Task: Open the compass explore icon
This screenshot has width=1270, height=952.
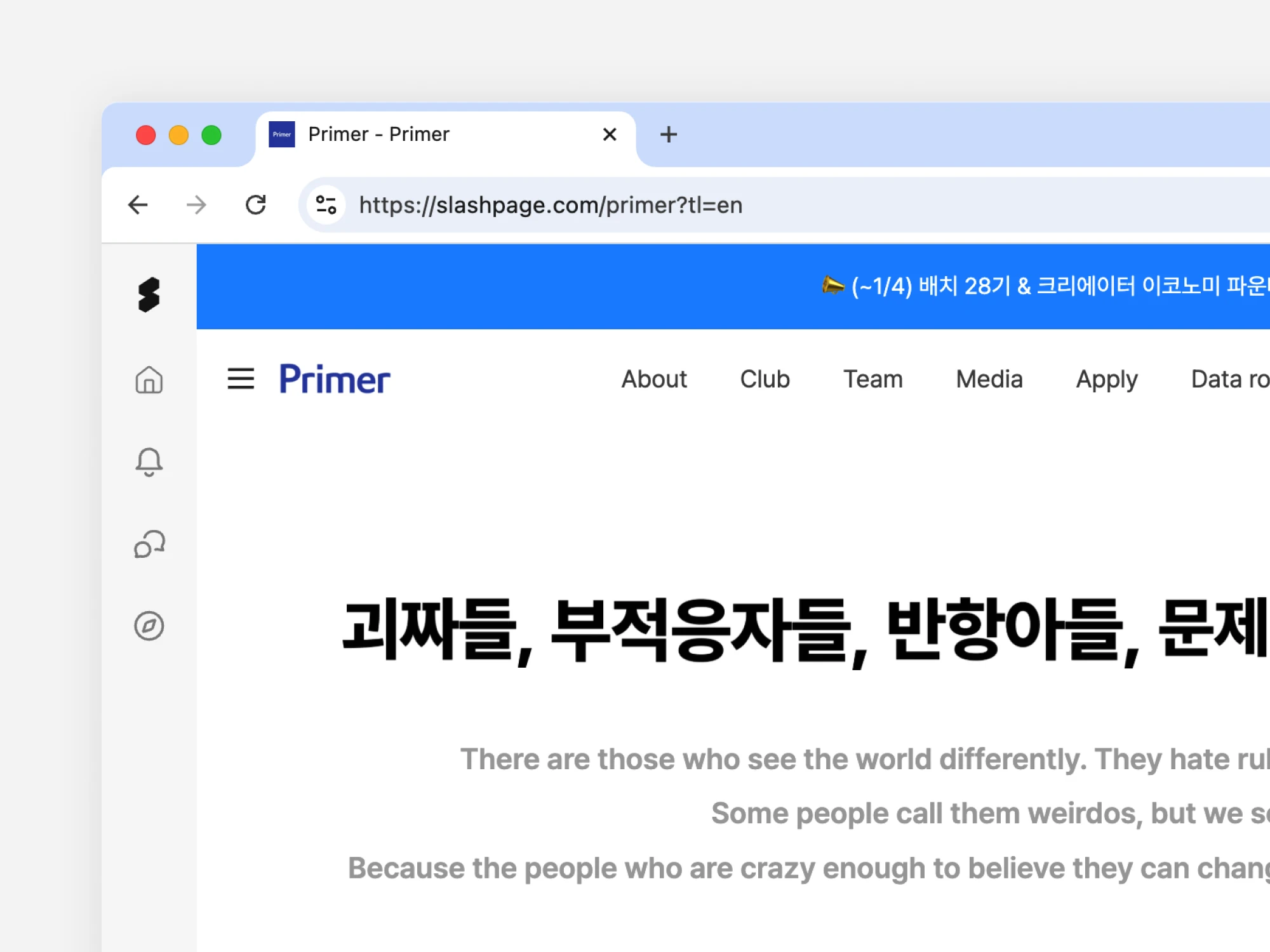Action: [149, 626]
